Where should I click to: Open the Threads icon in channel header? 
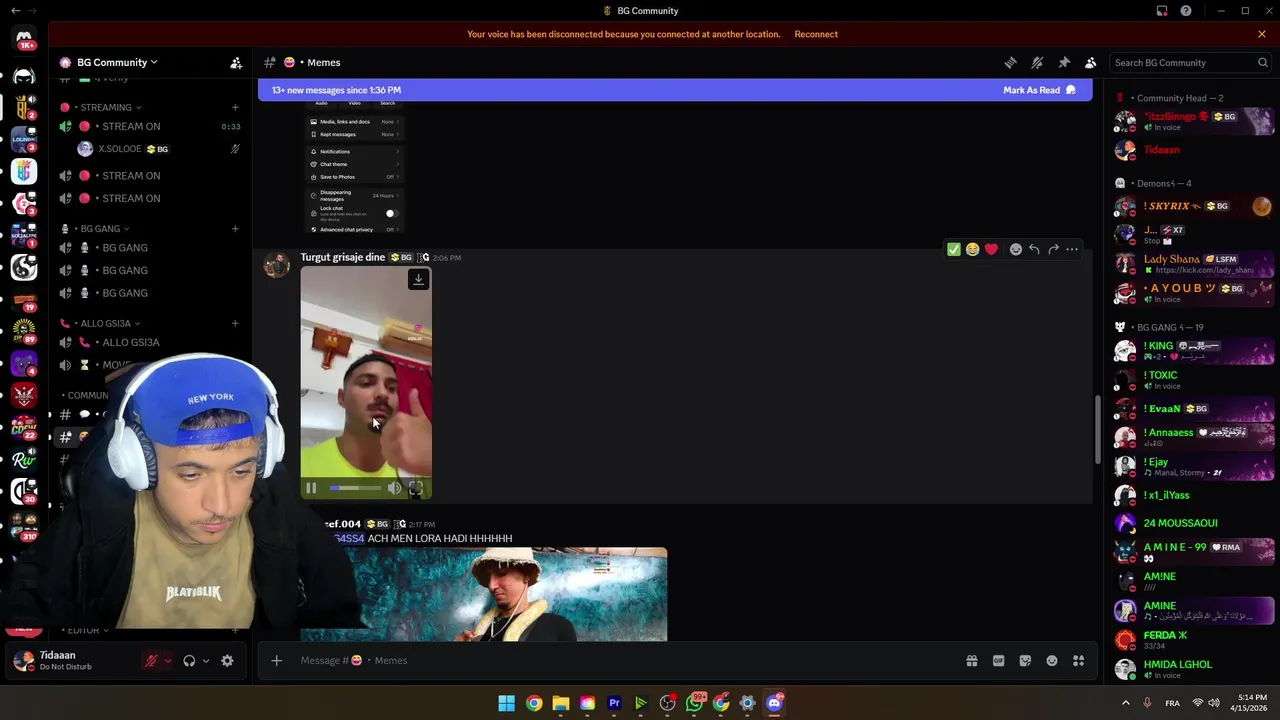(1010, 62)
